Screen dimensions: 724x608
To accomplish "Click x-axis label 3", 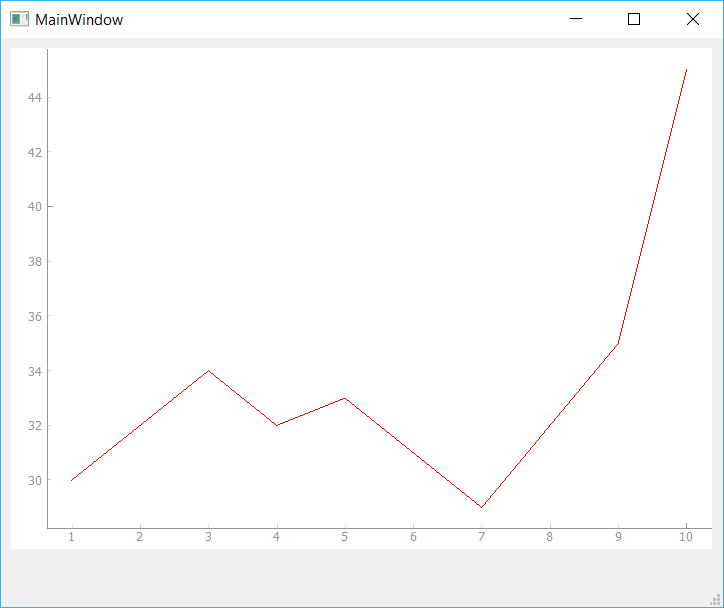I will point(208,537).
